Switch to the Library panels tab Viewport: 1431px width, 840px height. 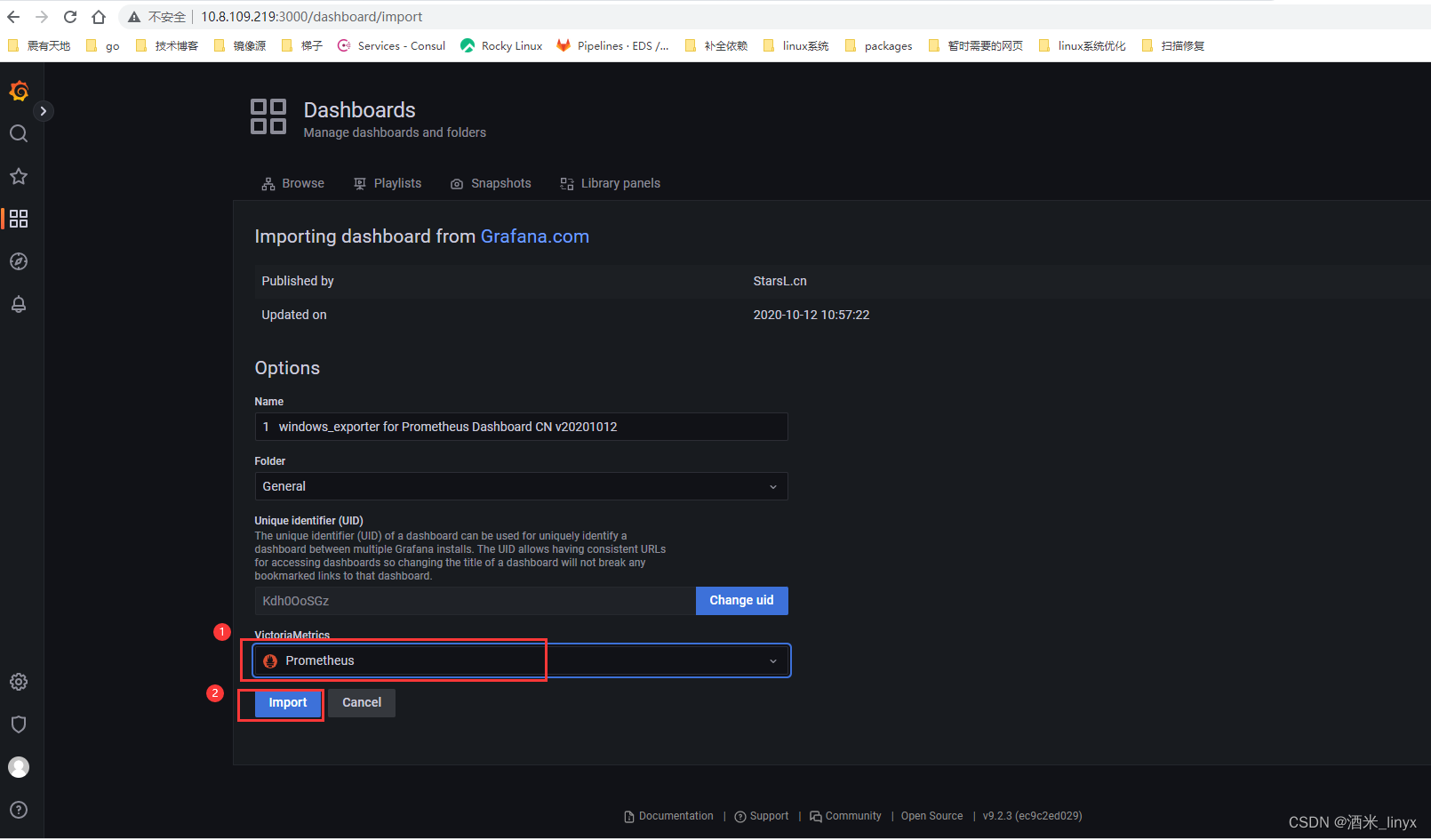pos(611,183)
